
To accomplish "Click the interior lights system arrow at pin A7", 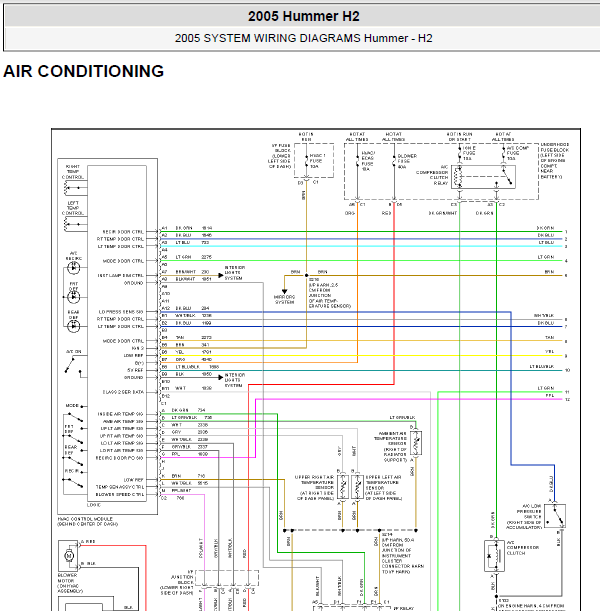I will coord(221,275).
